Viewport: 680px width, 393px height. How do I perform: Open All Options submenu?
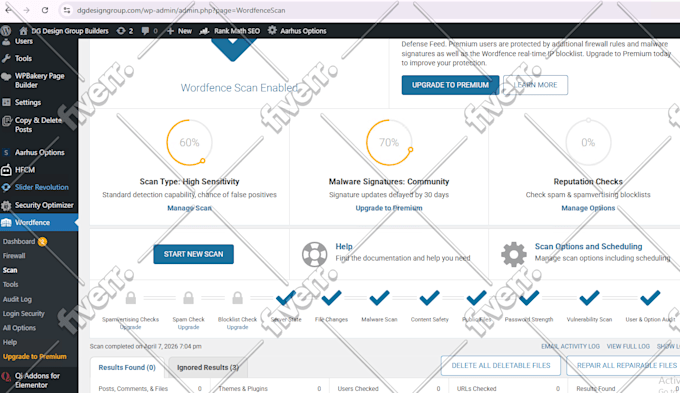tap(19, 328)
